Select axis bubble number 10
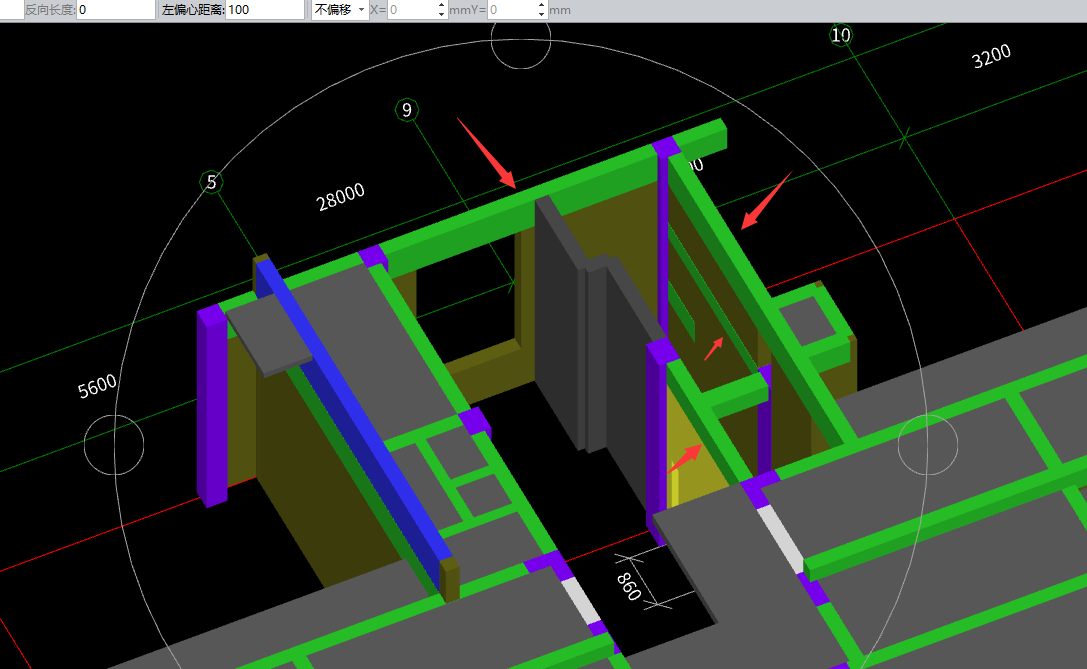This screenshot has width=1087, height=669. point(841,35)
